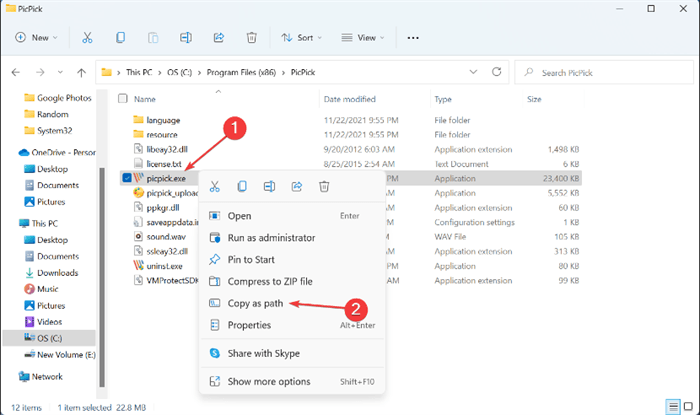Screen dimensions: 700x415
Task: Select Videos in the sidebar
Action: click(43, 322)
